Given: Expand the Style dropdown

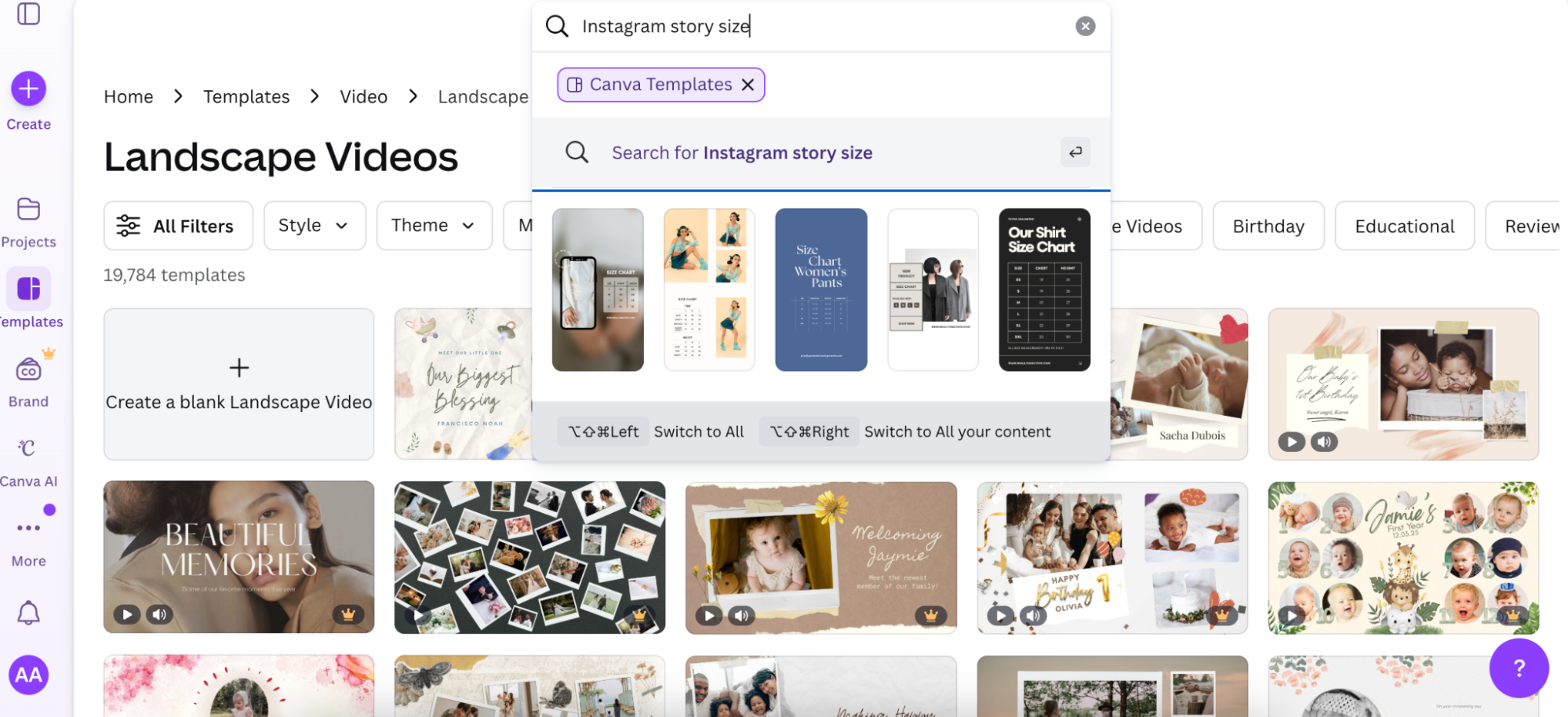Looking at the screenshot, I should [x=315, y=226].
